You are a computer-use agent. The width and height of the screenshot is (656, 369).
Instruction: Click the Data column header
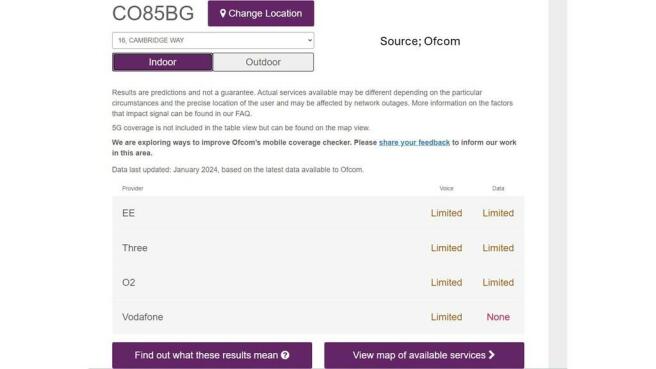tap(498, 188)
